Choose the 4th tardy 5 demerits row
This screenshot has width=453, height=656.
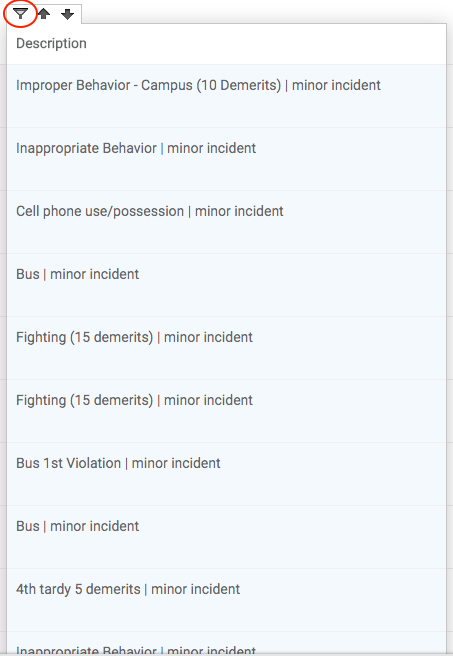tap(226, 600)
